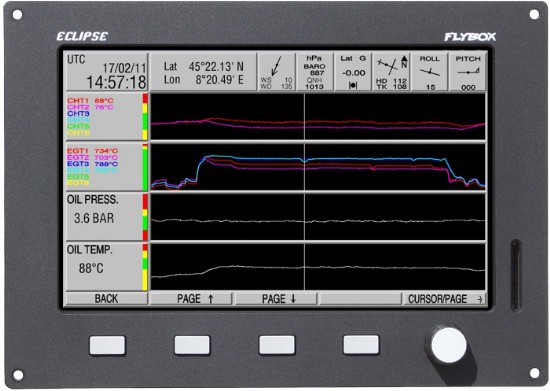The image size is (550, 391).
Task: Open the ROLL attitude indicator tile
Action: point(430,72)
